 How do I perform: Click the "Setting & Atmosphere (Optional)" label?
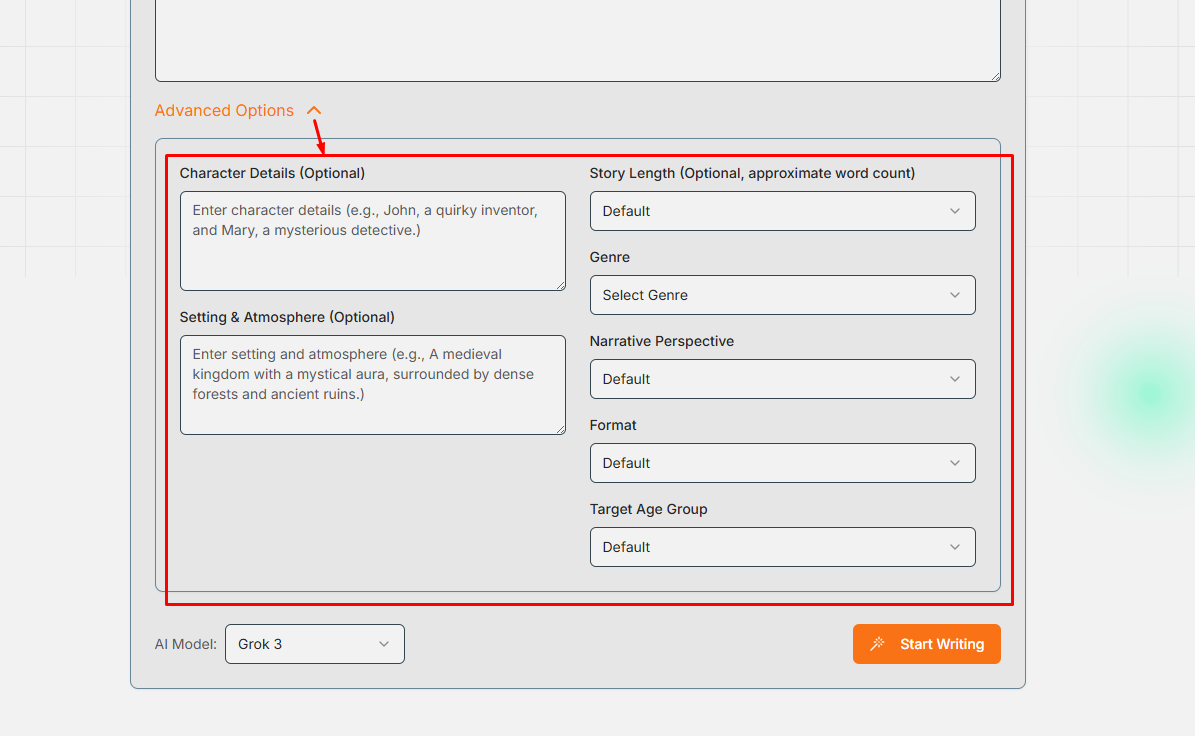(287, 317)
